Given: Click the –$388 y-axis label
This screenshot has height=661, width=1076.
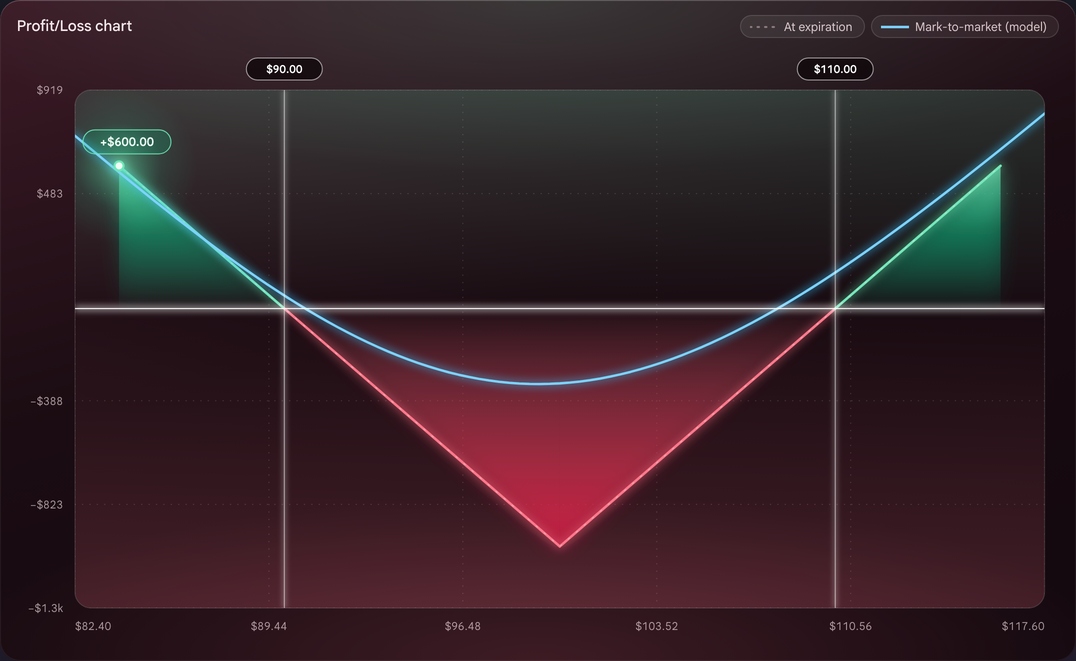Looking at the screenshot, I should [47, 401].
